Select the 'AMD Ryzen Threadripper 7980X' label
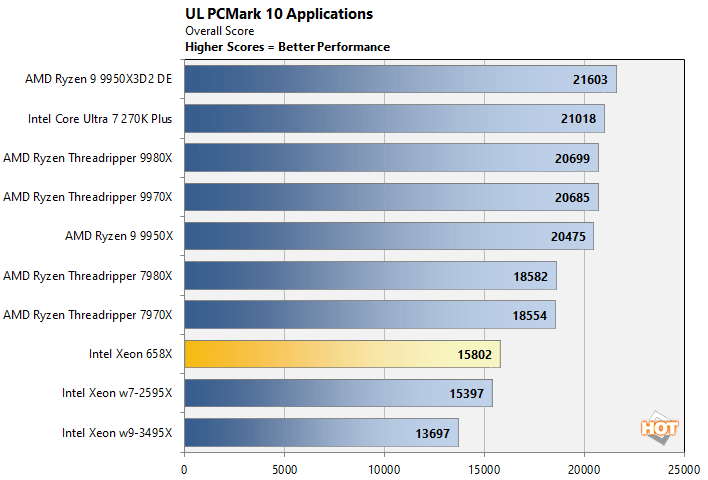Image resolution: width=708 pixels, height=480 pixels. click(88, 276)
